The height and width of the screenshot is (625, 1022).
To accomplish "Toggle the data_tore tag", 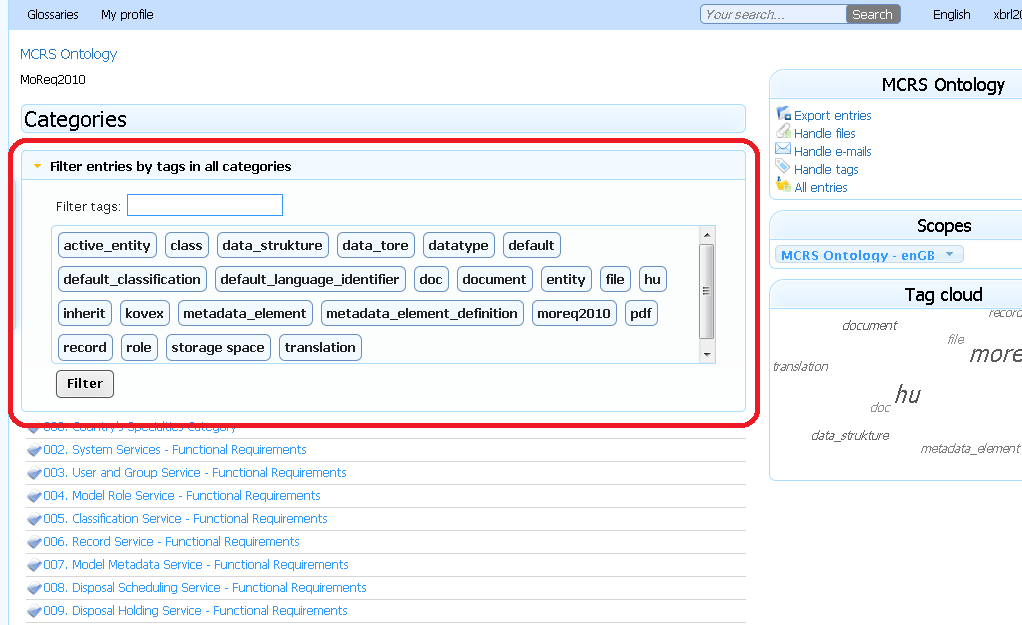I will tap(375, 245).
